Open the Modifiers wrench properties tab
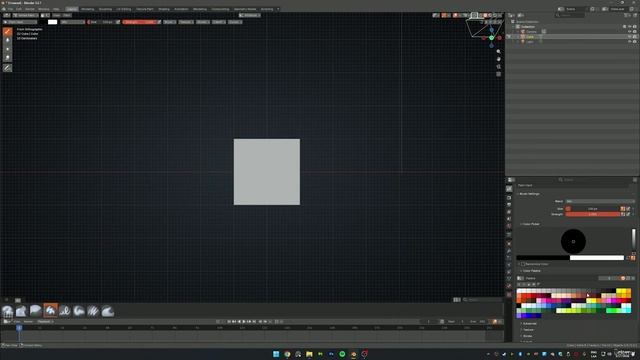Viewport: 640px width, 360px height. [509, 251]
